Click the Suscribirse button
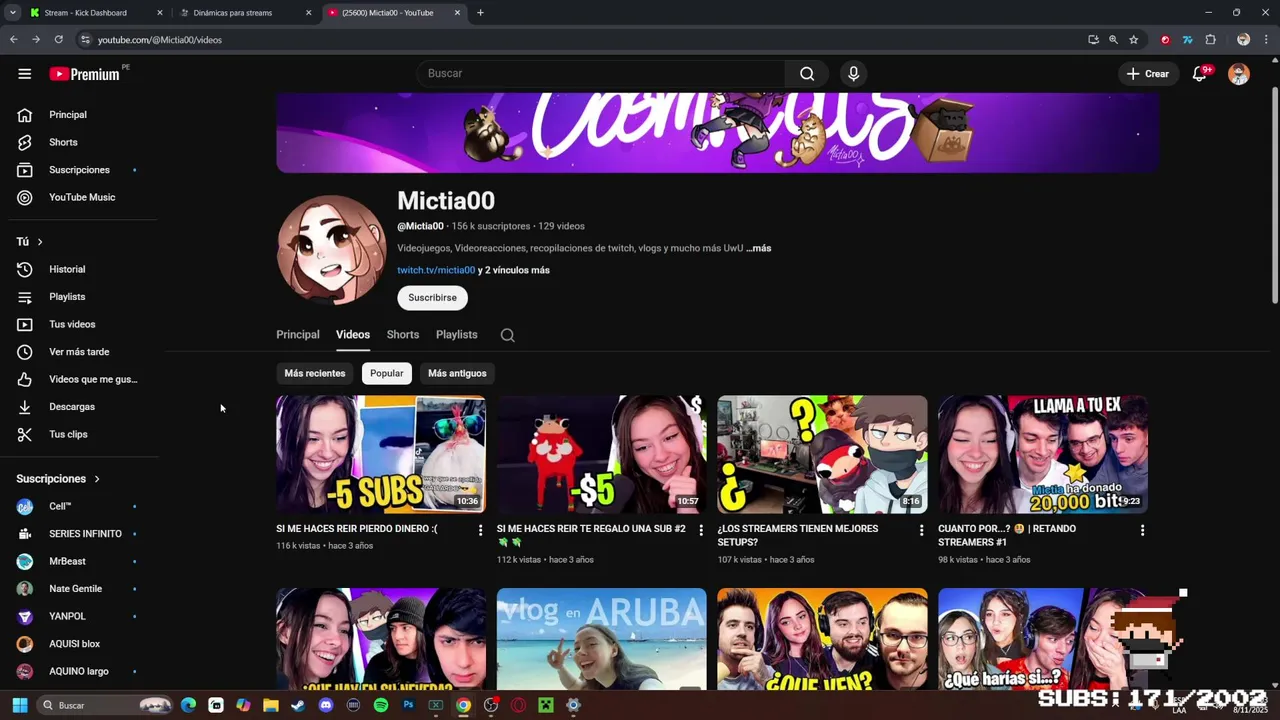This screenshot has height=720, width=1280. (x=432, y=297)
